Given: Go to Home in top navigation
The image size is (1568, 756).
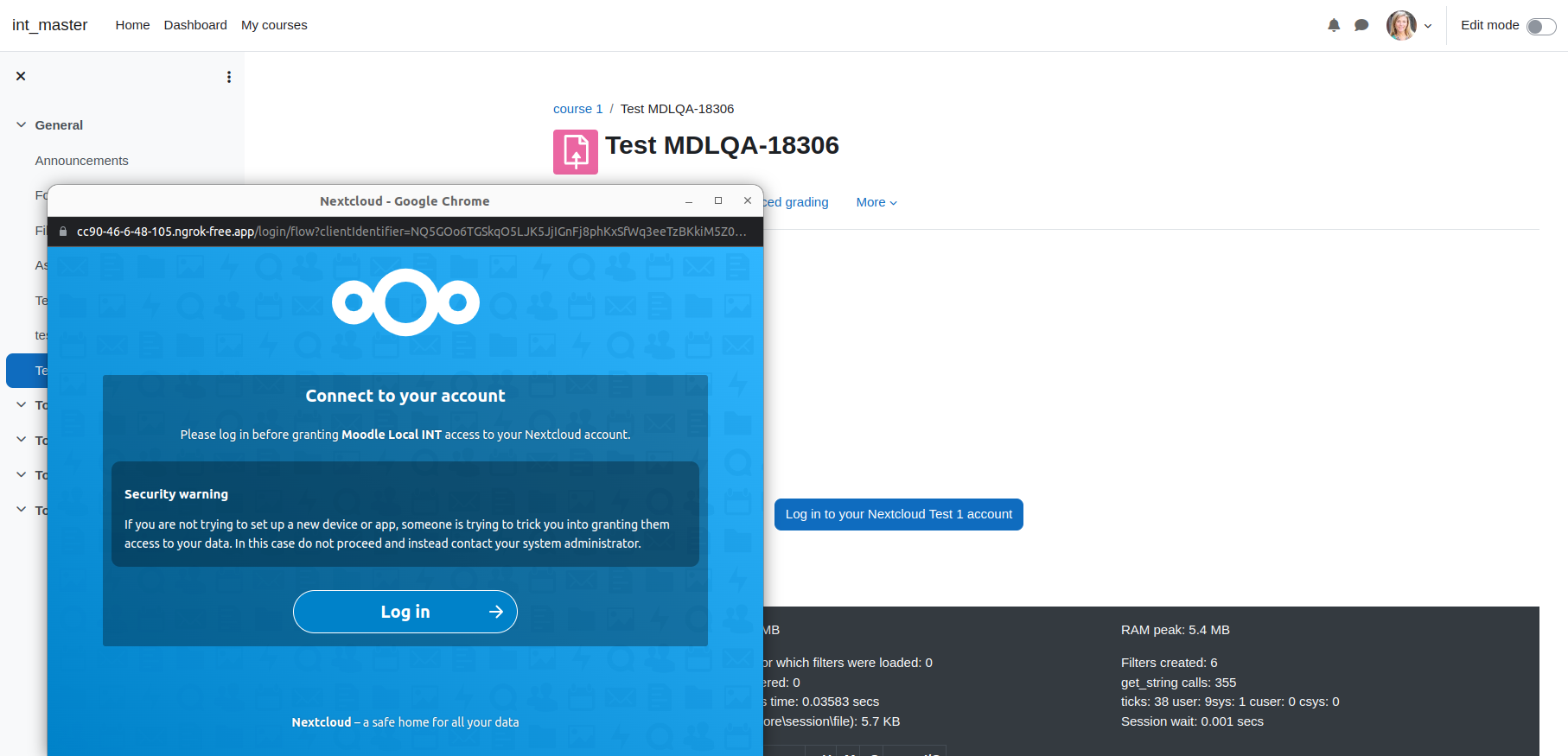Looking at the screenshot, I should [132, 25].
